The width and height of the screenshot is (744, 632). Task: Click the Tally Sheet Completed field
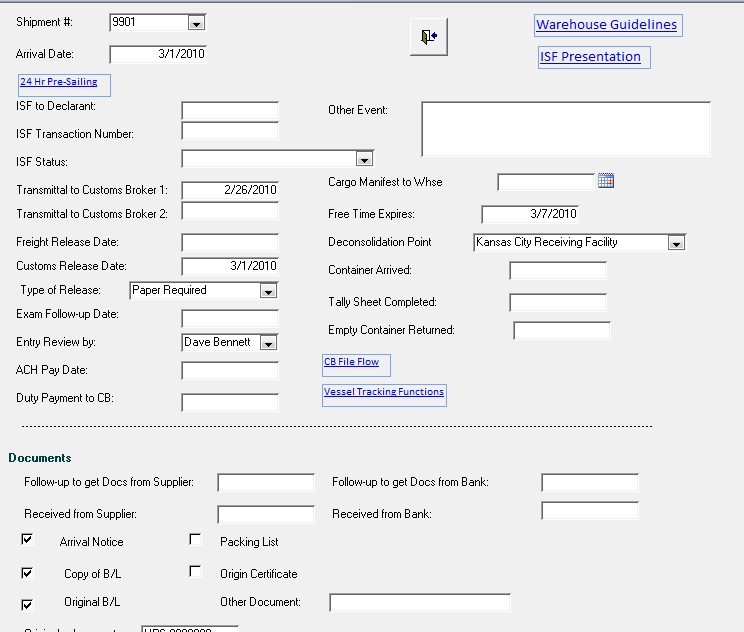coord(558,302)
